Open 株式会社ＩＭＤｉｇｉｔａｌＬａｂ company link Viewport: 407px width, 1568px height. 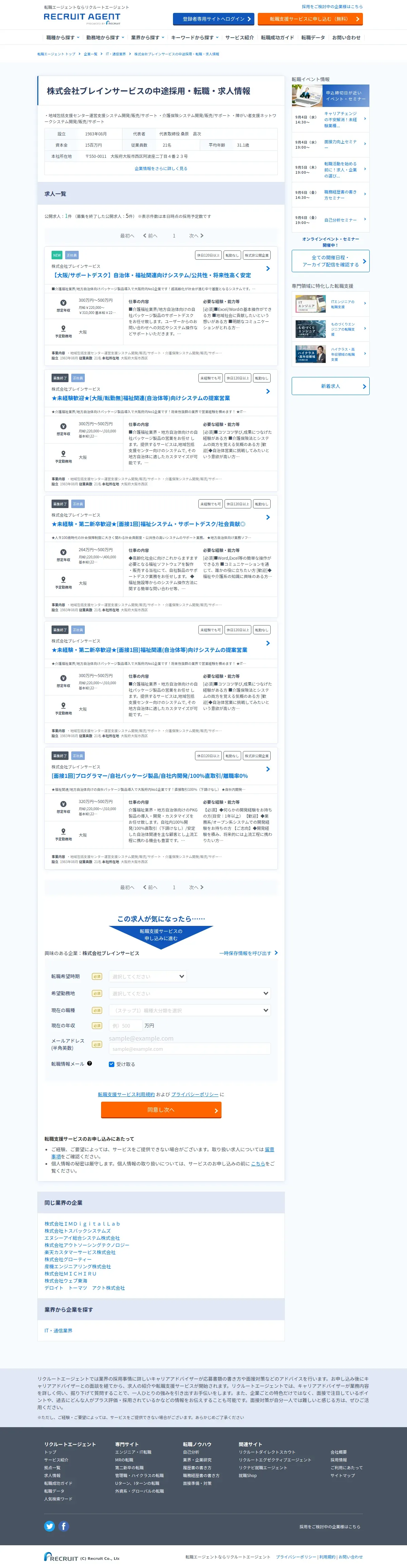82,1224
